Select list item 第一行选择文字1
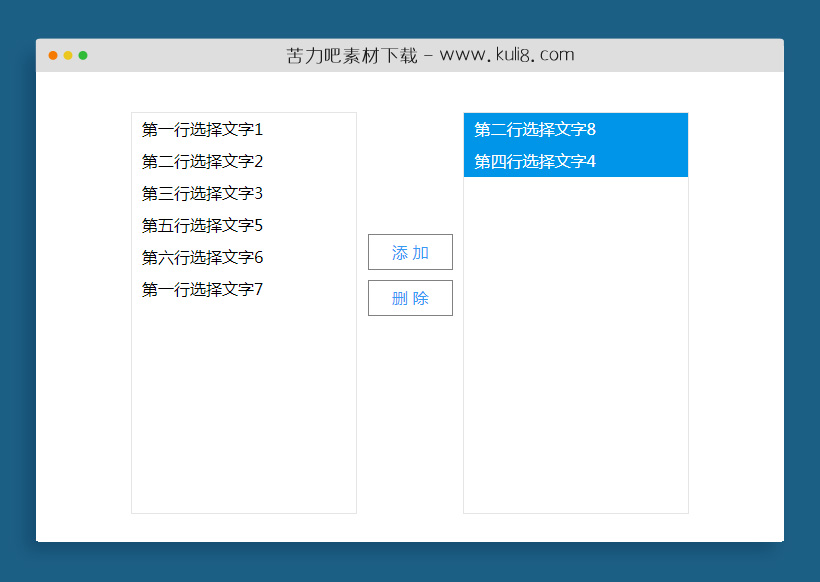This screenshot has width=820, height=582. click(x=201, y=129)
